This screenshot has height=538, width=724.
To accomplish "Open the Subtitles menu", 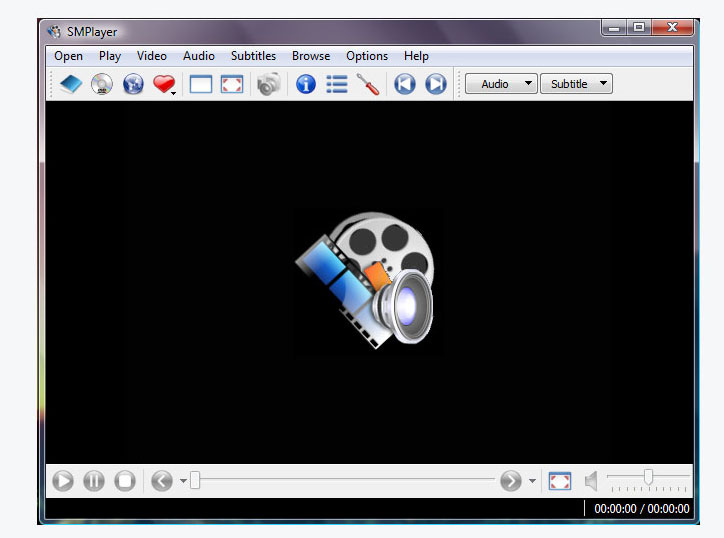I will [x=253, y=56].
